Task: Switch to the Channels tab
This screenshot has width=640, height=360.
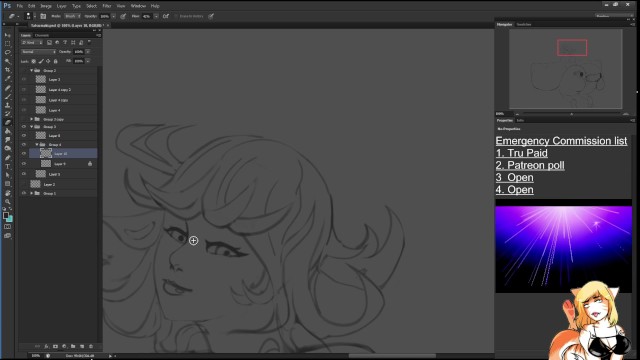Action: pyautogui.click(x=42, y=36)
